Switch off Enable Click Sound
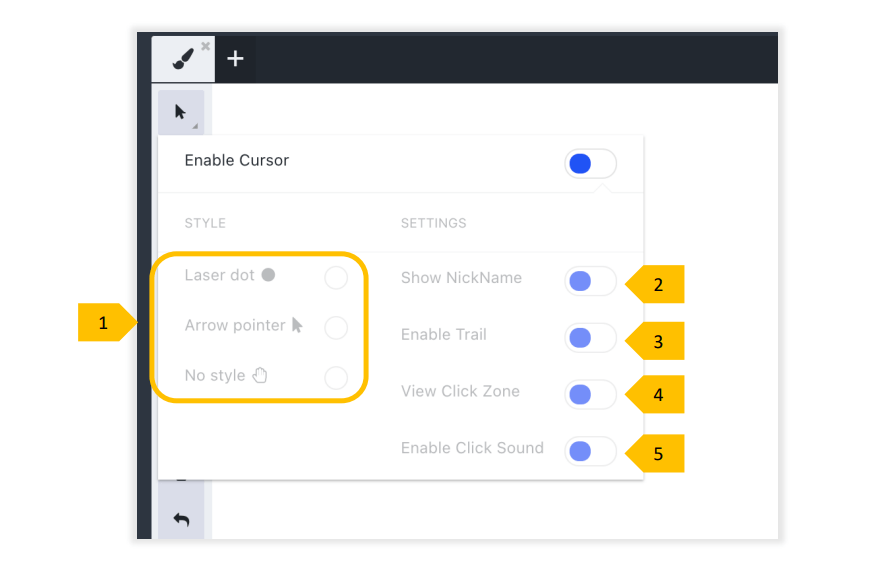Viewport: 888px width, 566px height. click(x=590, y=452)
